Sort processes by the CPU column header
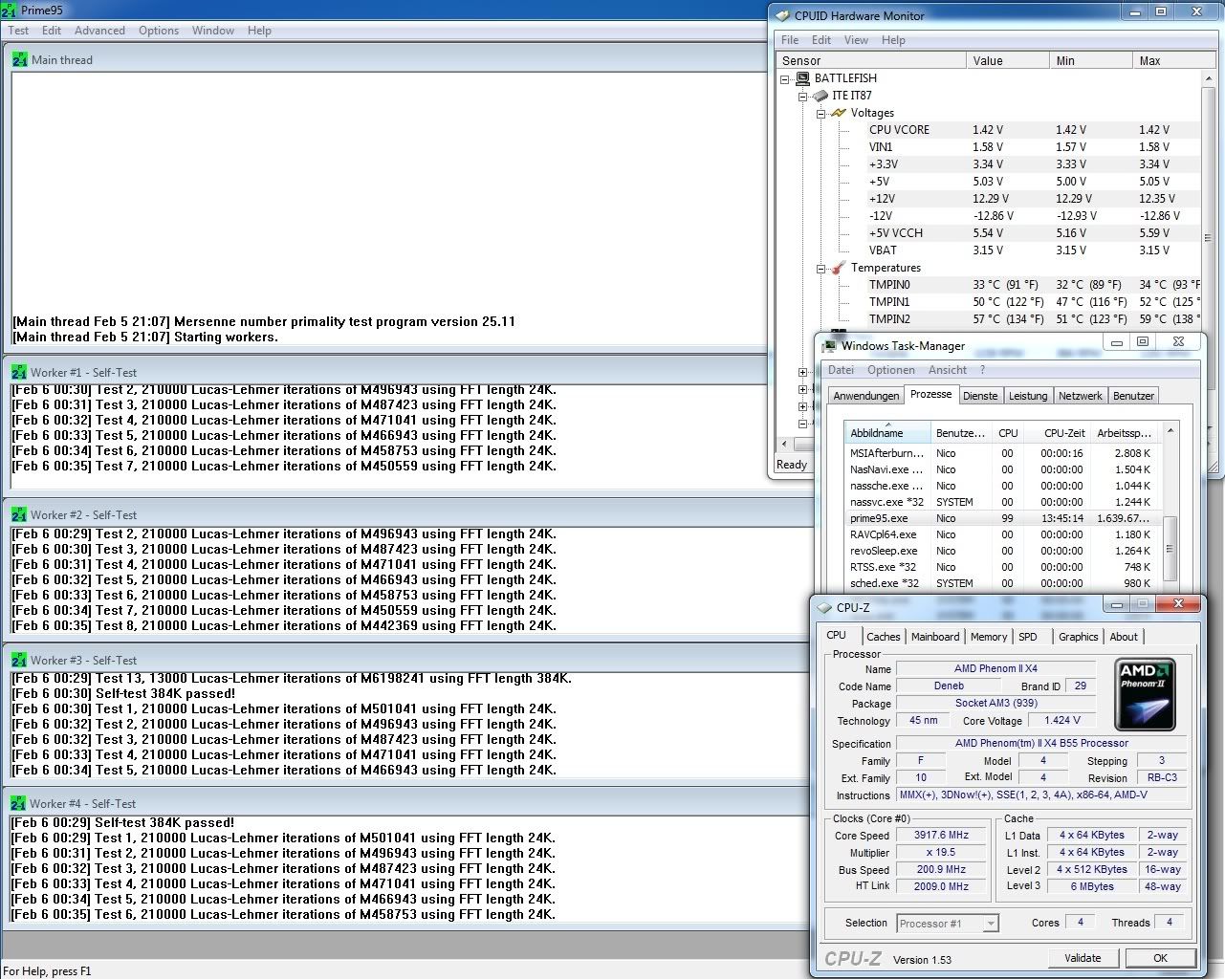The height and width of the screenshot is (980, 1225). click(1008, 432)
